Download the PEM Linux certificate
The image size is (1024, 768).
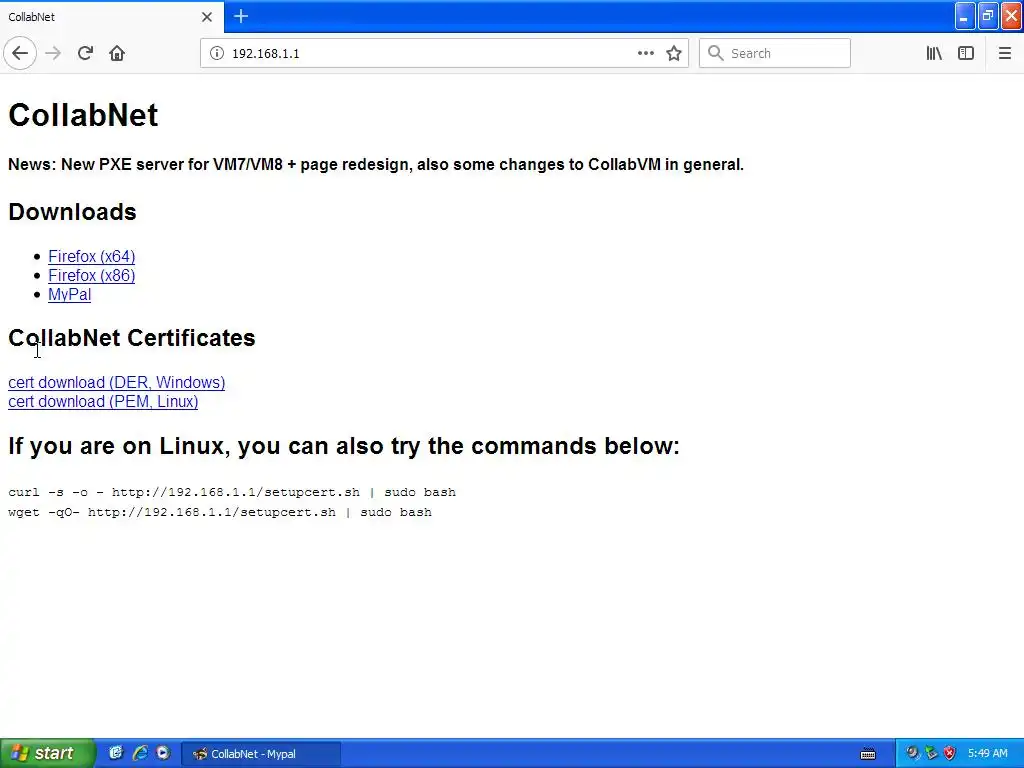click(x=103, y=401)
